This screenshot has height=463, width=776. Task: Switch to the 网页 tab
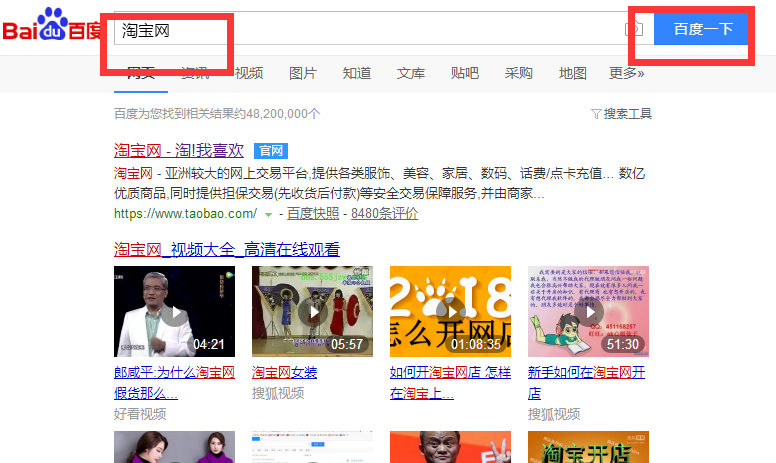point(141,73)
